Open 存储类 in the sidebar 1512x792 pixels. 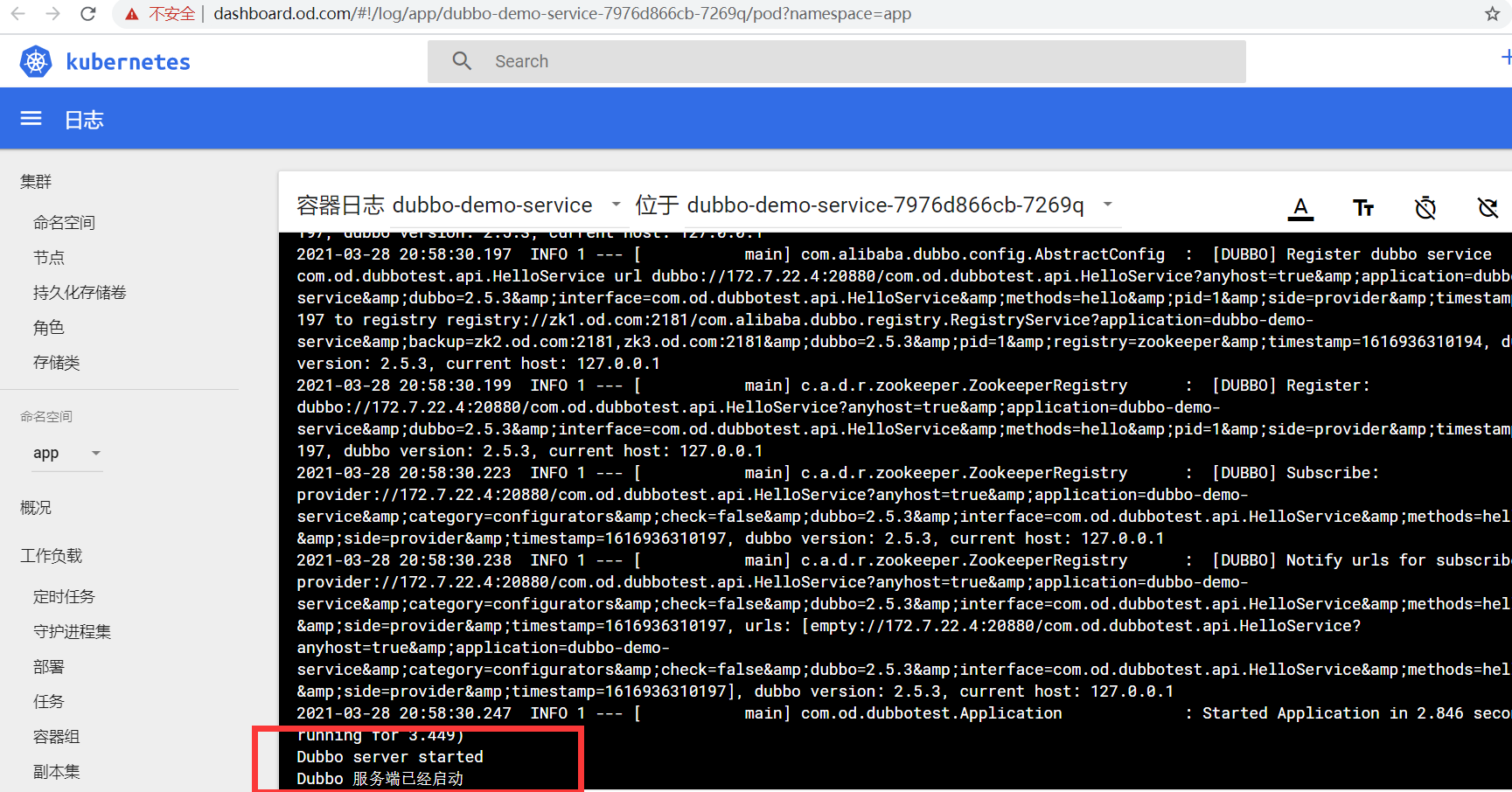pyautogui.click(x=57, y=362)
